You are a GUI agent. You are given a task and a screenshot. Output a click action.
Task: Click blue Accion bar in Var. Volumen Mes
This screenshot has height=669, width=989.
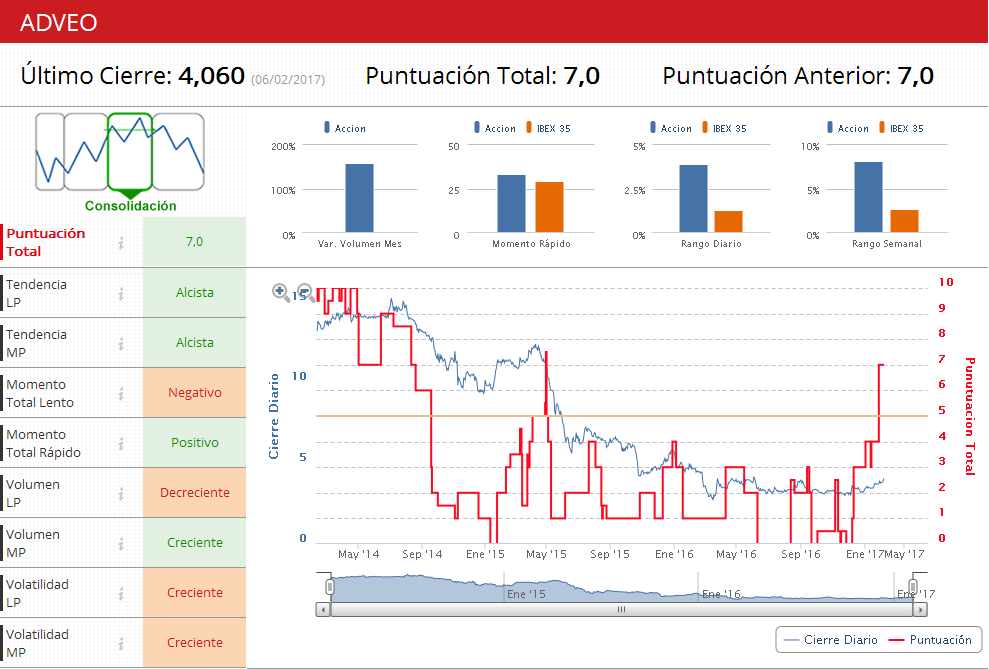[360, 198]
